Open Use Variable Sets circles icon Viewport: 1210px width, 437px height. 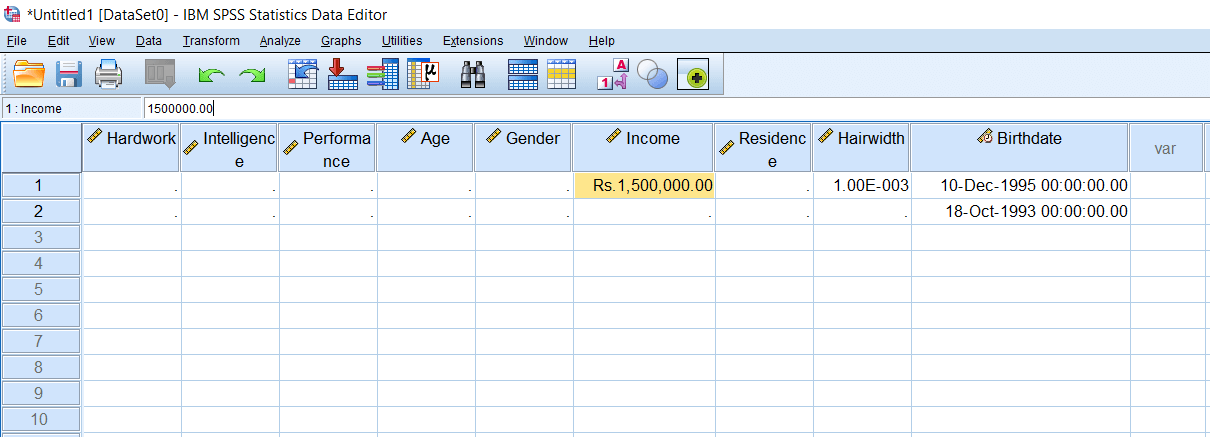(x=652, y=74)
